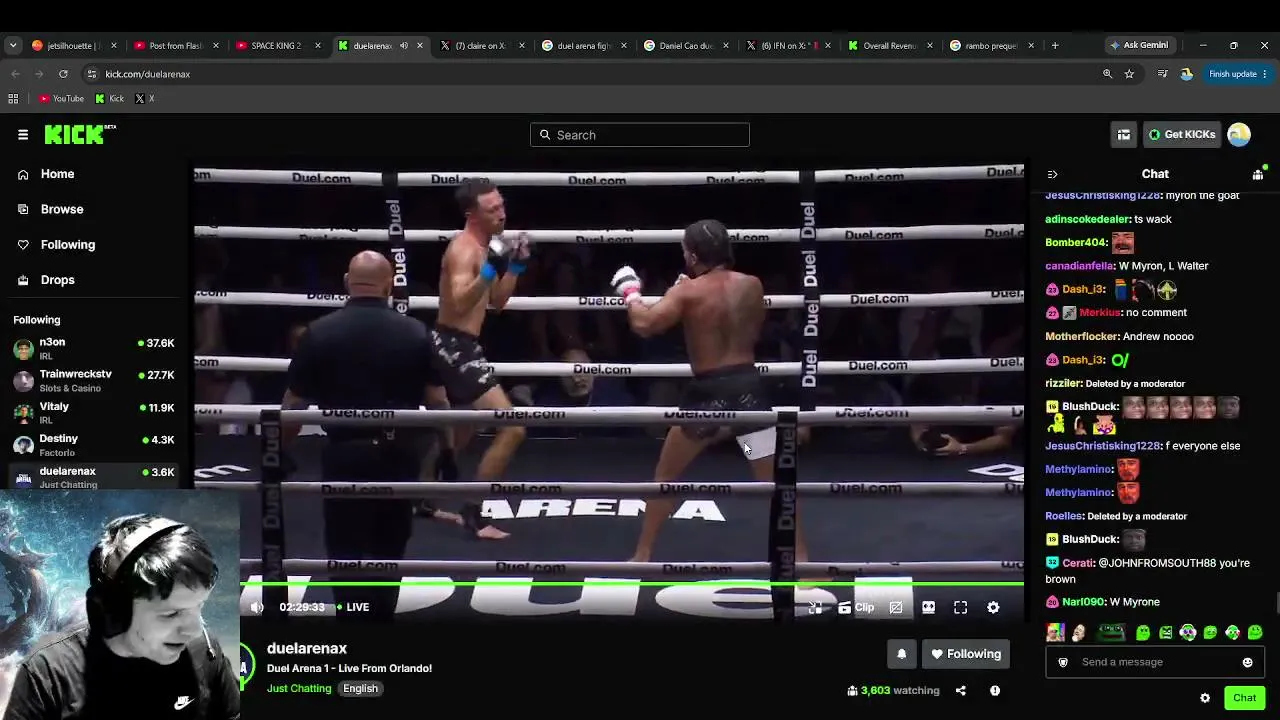1280x720 pixels.
Task: Select duelarenax in the Following list
Action: click(95, 476)
